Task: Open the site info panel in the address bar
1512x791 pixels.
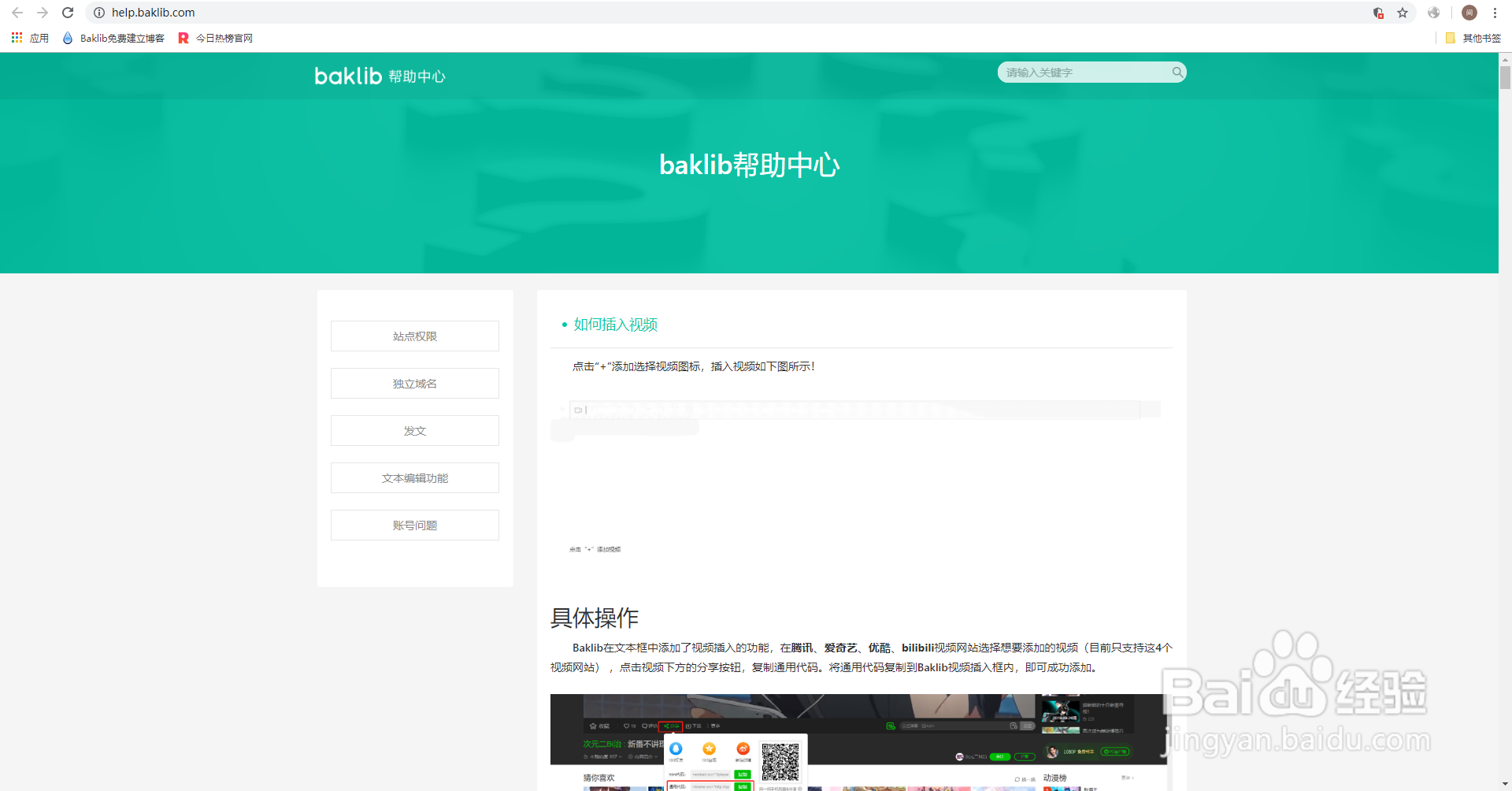Action: [98, 13]
